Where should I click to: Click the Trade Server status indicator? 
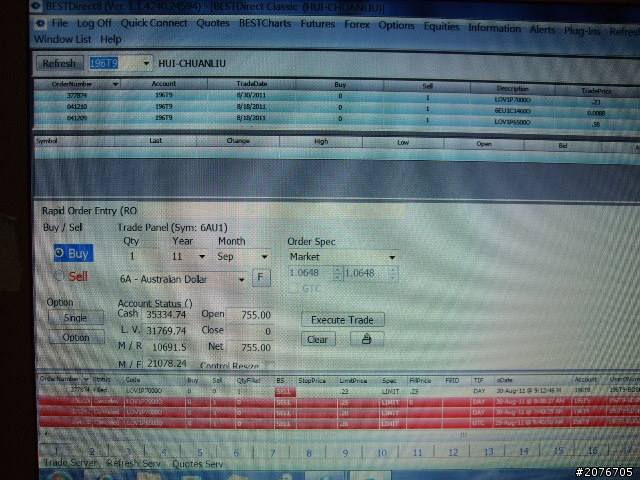pyautogui.click(x=71, y=463)
